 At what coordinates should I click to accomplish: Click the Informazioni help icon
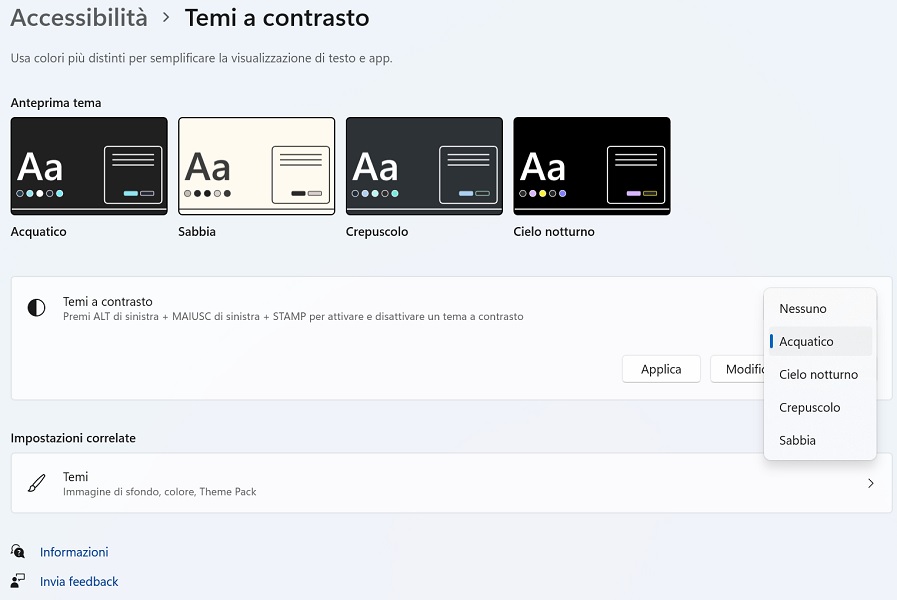18,552
